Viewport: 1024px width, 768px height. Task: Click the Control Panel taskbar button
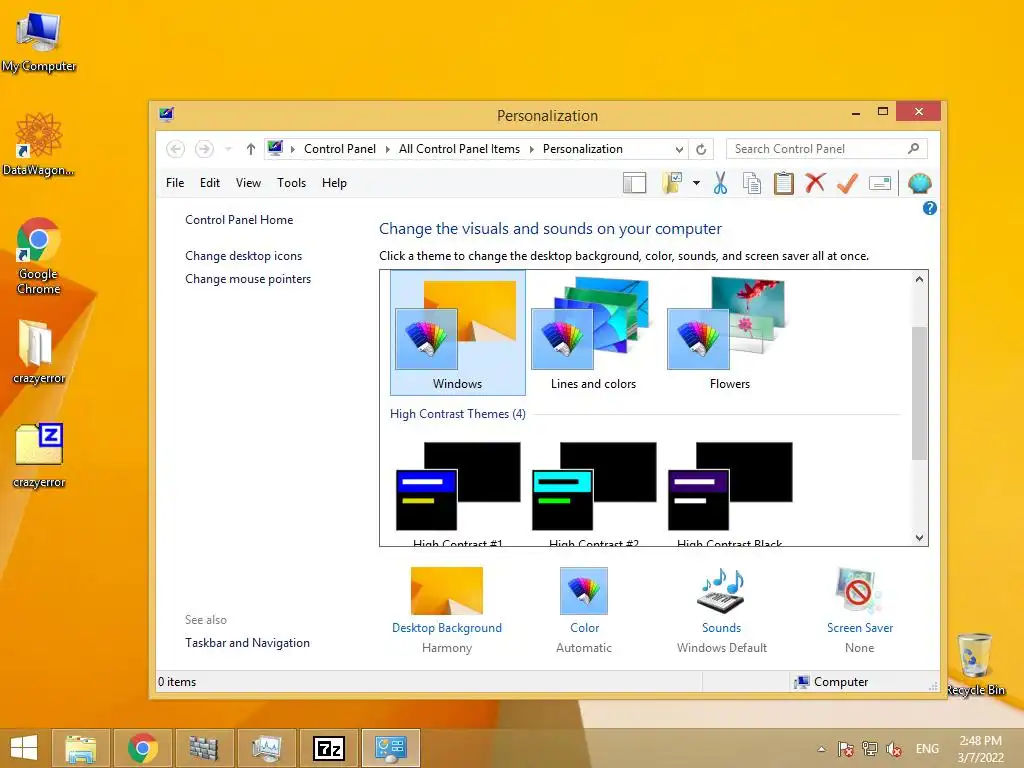(x=391, y=748)
